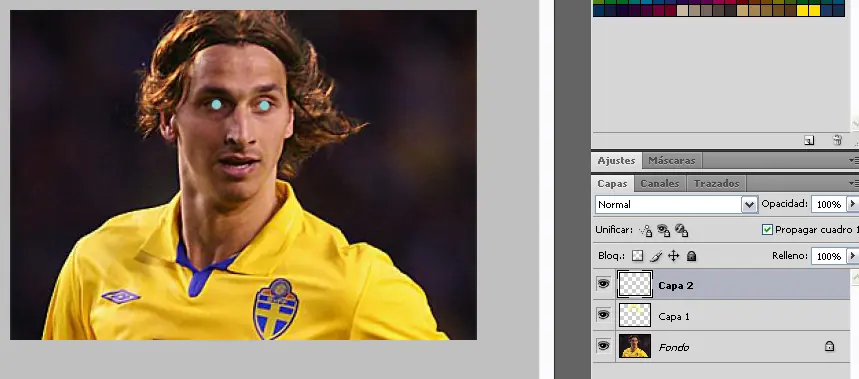The width and height of the screenshot is (859, 379).
Task: Toggle Unify layer position icon
Action: pos(646,231)
